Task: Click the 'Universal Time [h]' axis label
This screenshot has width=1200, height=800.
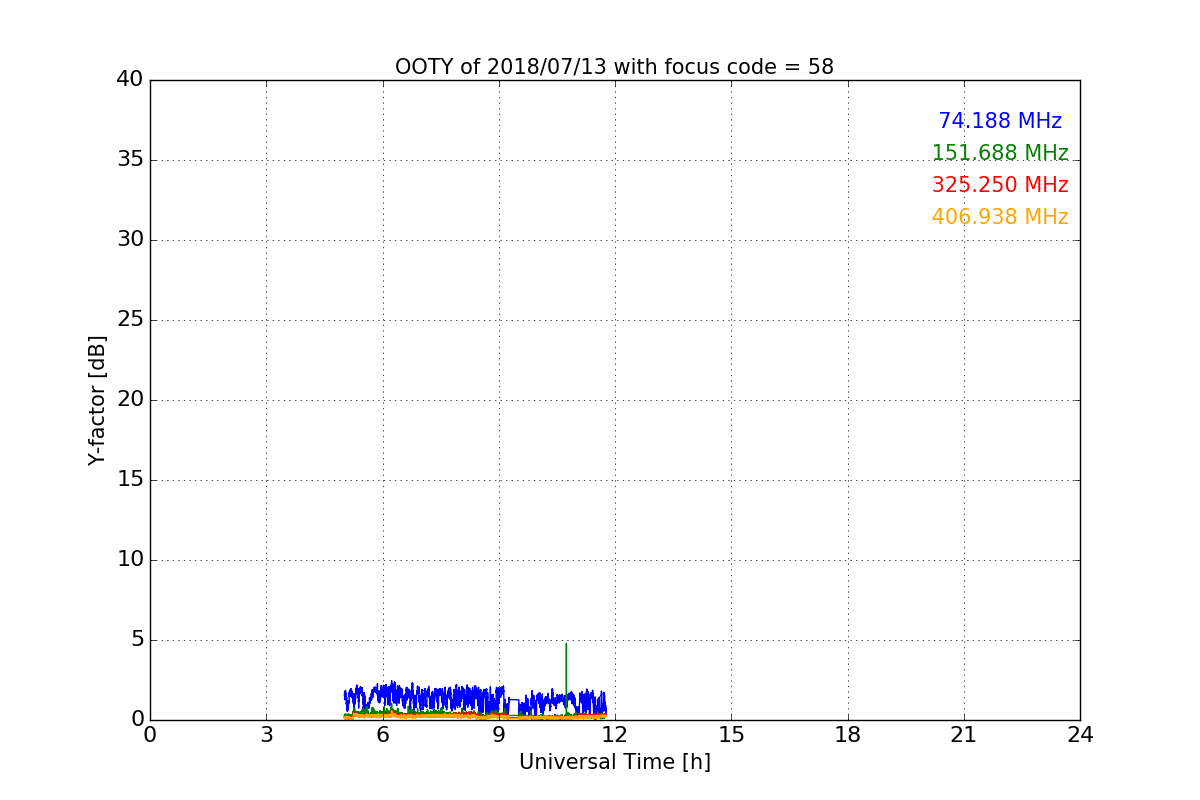Action: point(615,762)
